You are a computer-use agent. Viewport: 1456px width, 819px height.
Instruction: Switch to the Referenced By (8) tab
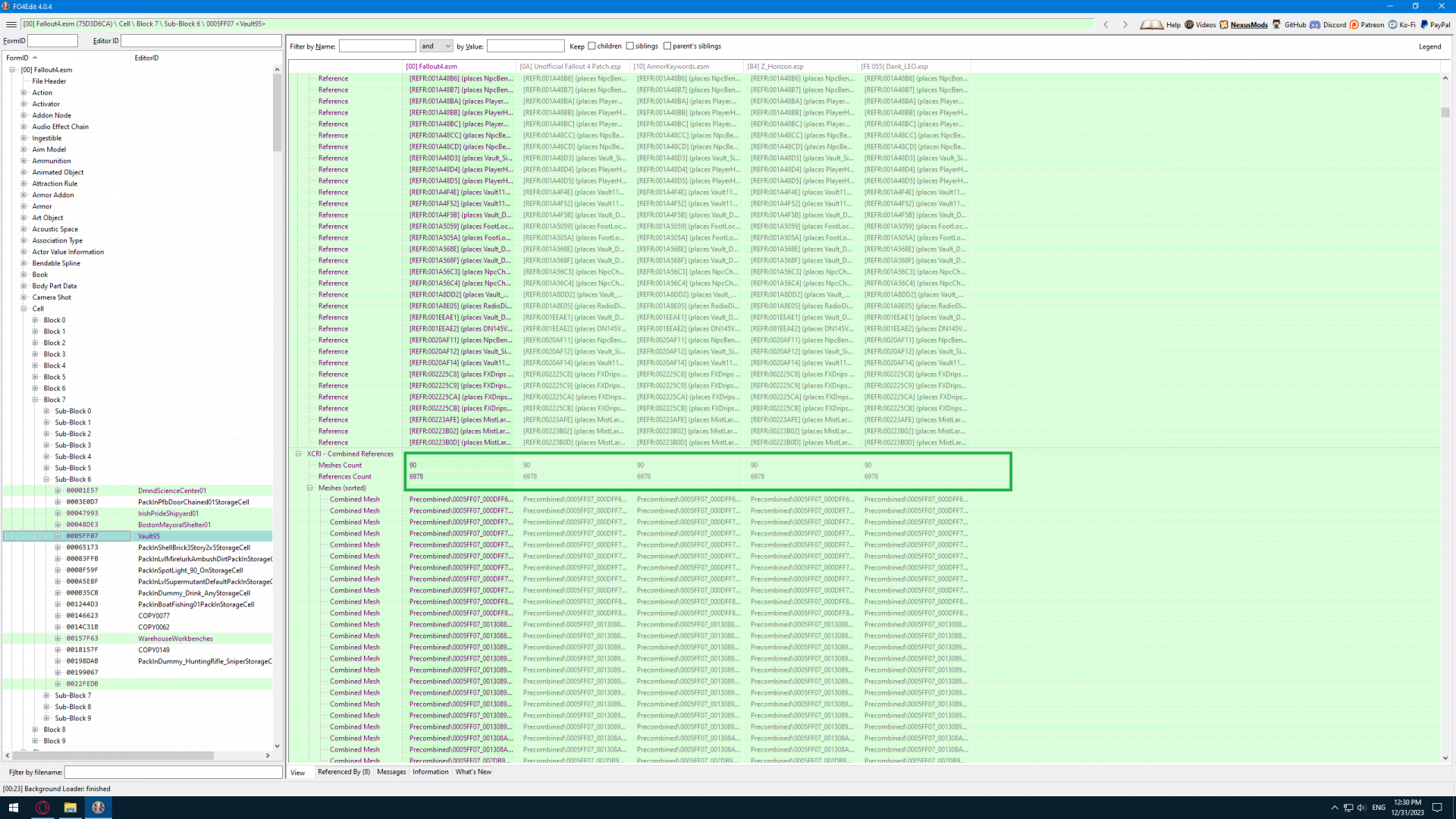[x=344, y=772]
